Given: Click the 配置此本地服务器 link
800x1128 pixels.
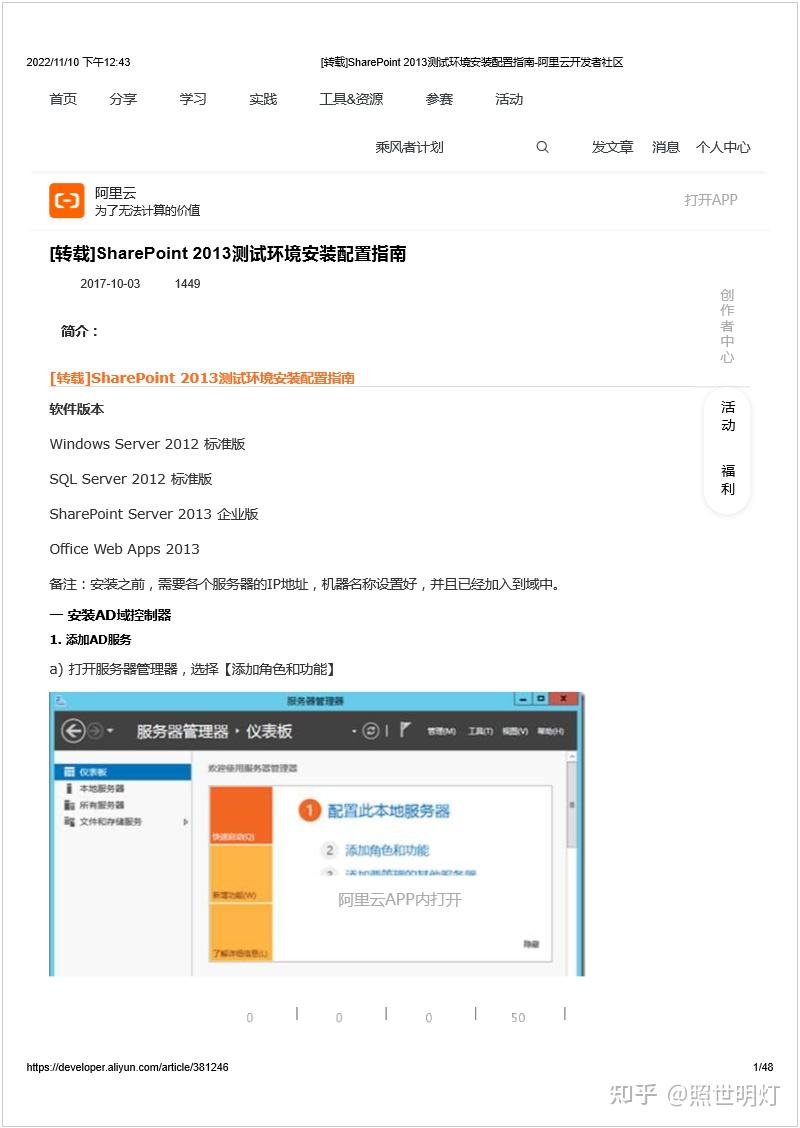Looking at the screenshot, I should (x=388, y=811).
